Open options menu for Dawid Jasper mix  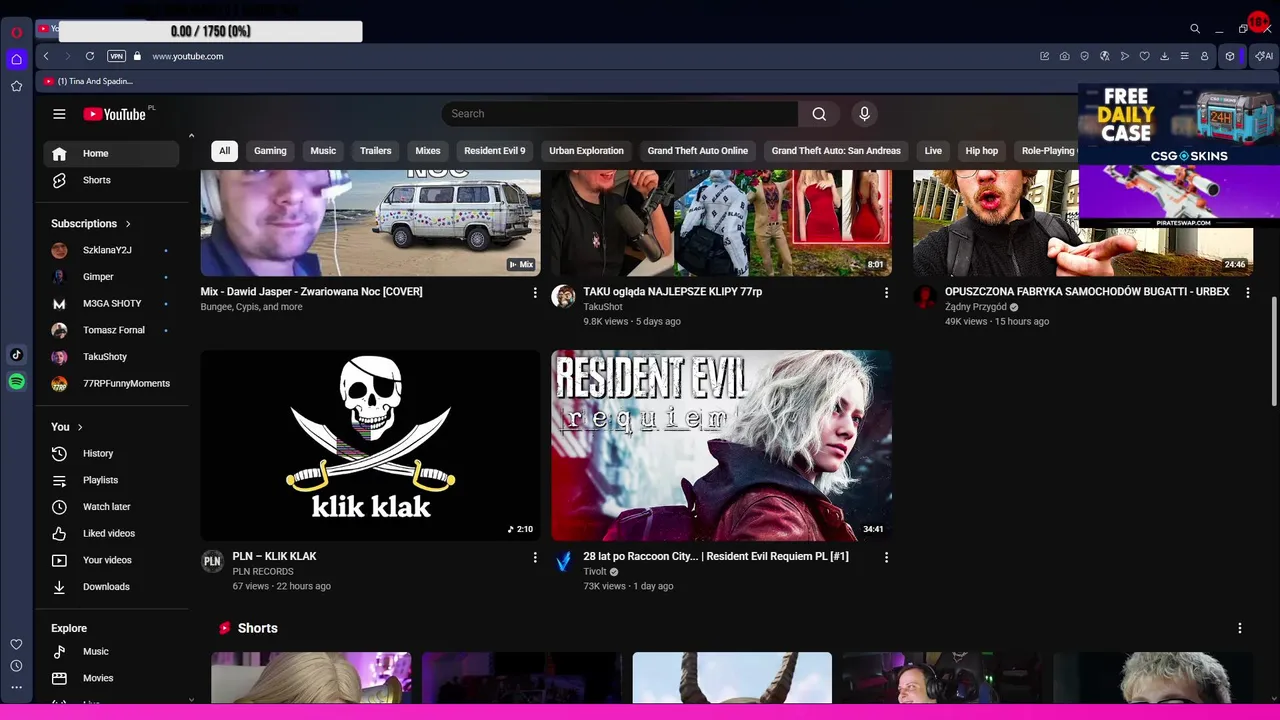pyautogui.click(x=535, y=293)
